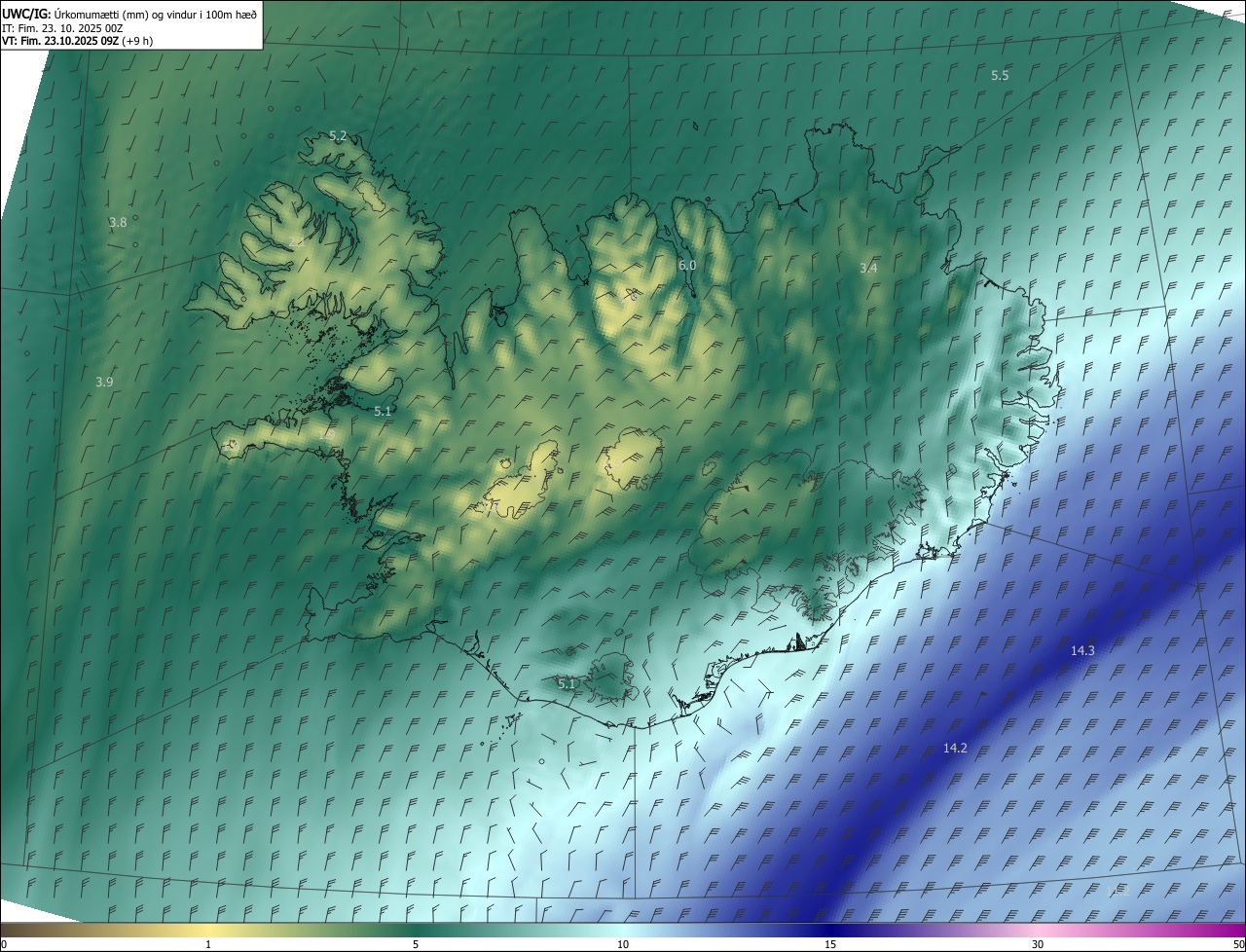Click the 5.2 value label above the Westfjords
This screenshot has height=952, width=1246.
[x=338, y=135]
